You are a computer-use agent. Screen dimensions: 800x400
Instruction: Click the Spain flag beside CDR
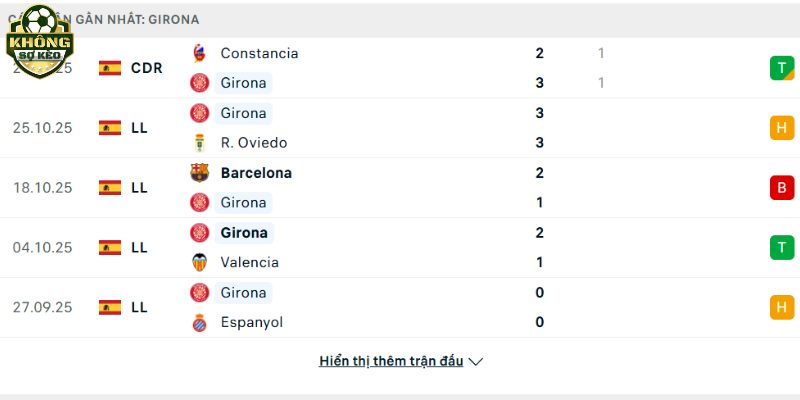[110, 68]
